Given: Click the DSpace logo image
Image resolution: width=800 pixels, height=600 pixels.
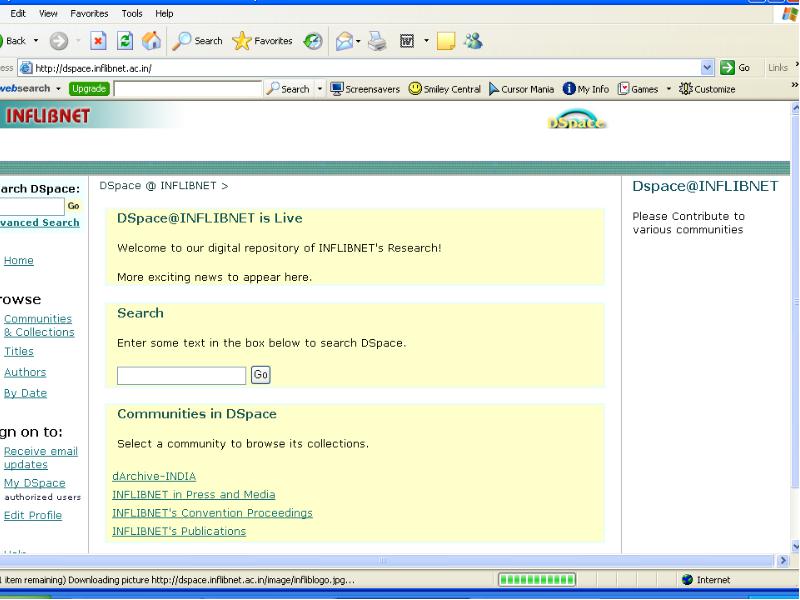Looking at the screenshot, I should [x=577, y=119].
